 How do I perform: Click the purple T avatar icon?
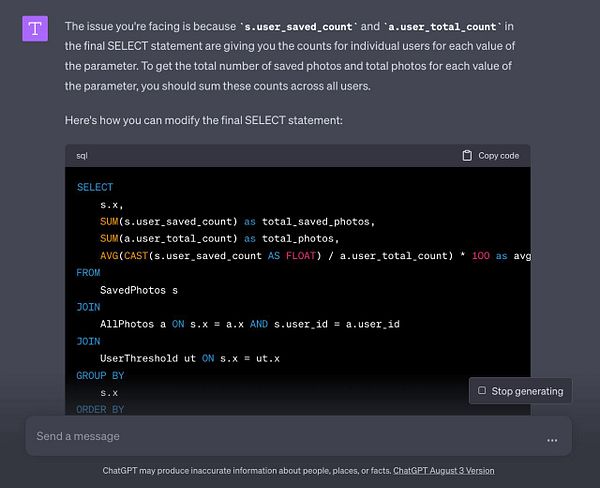(35, 28)
